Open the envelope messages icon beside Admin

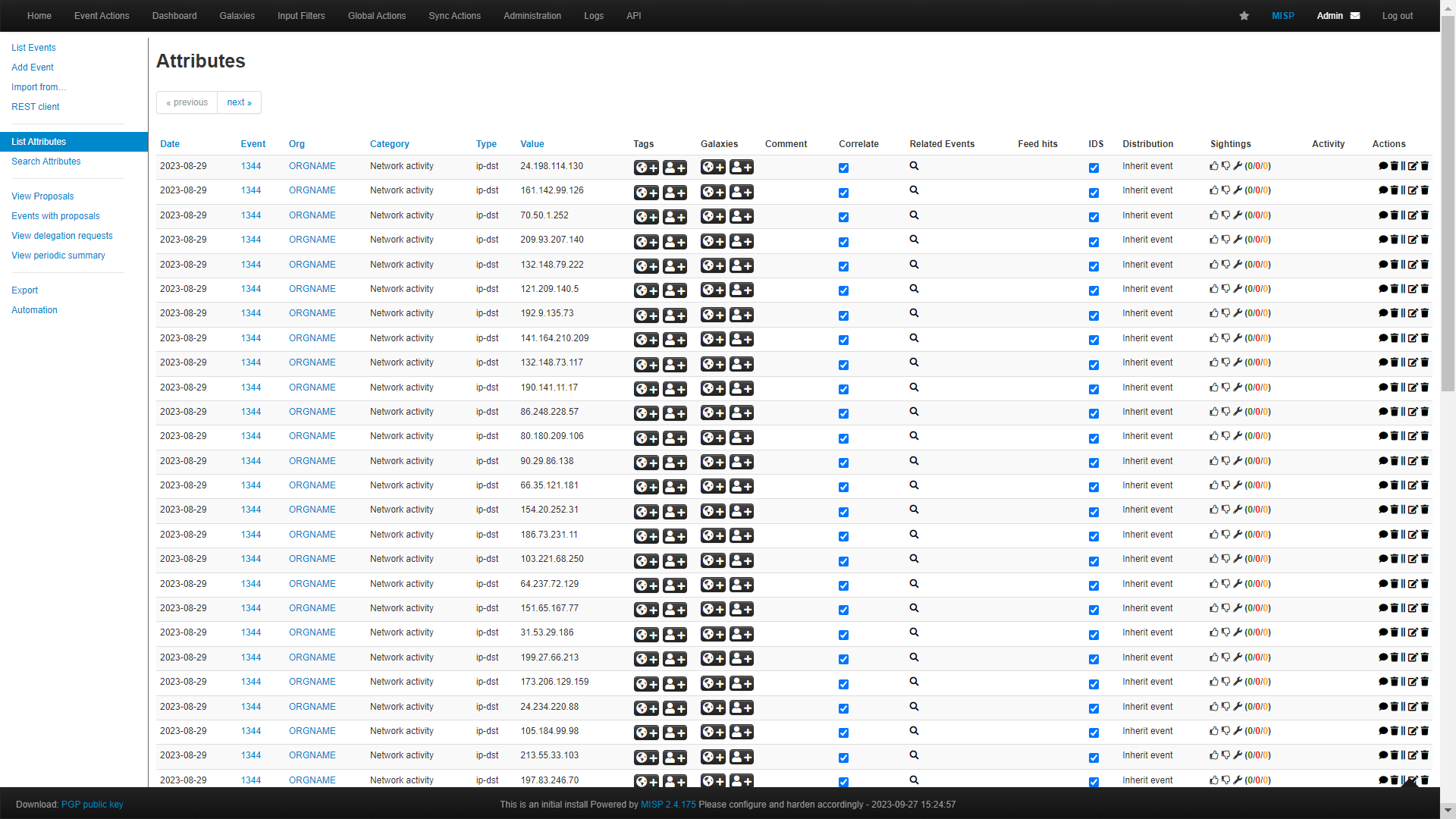(x=1355, y=16)
